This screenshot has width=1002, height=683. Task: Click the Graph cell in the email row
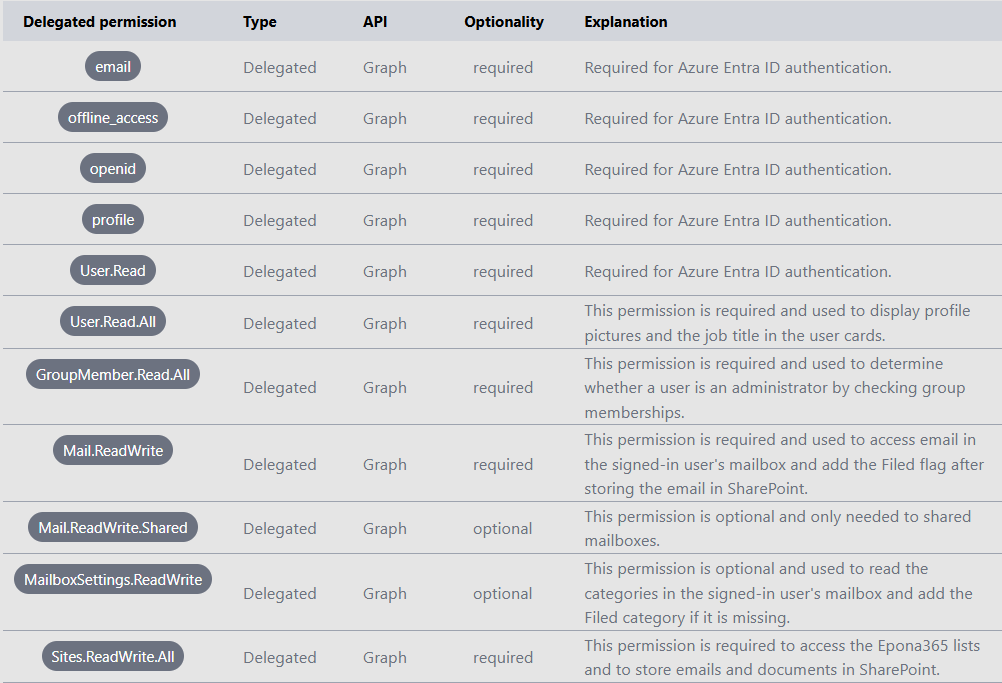click(x=385, y=68)
